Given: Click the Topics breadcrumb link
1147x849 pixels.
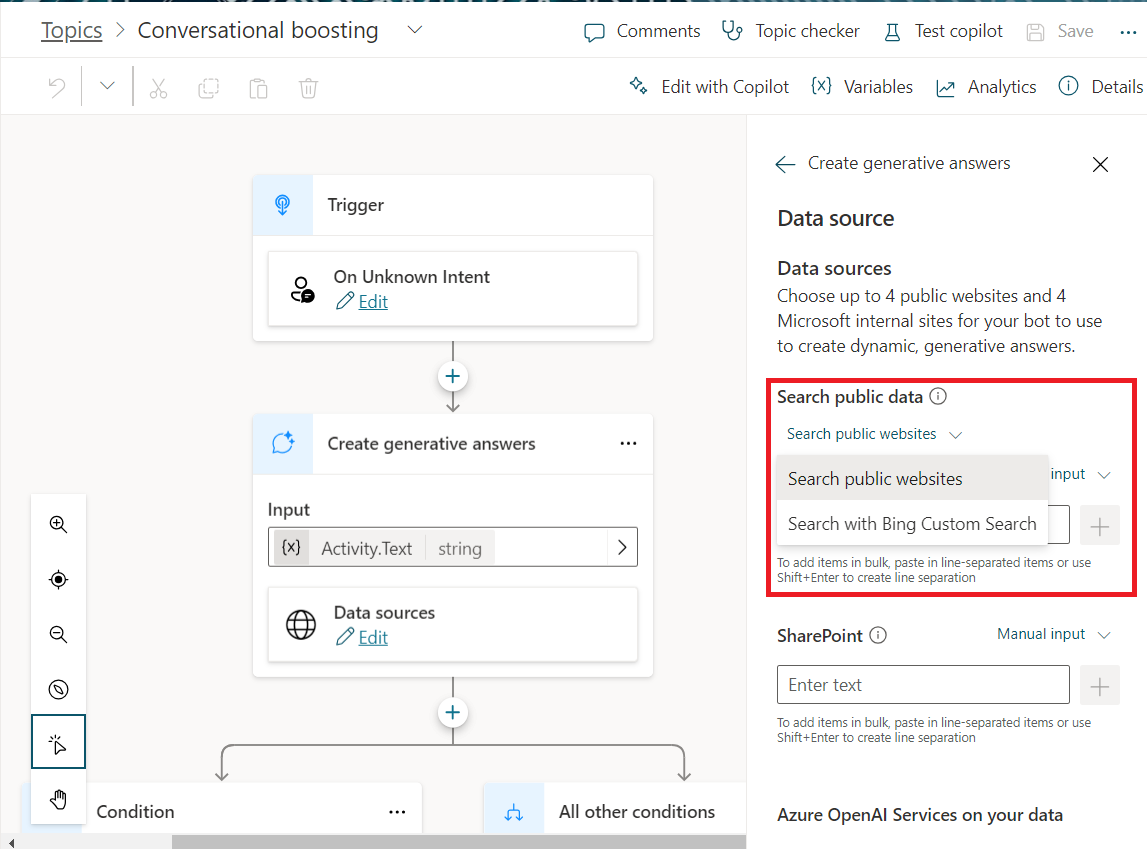Looking at the screenshot, I should tap(71, 30).
